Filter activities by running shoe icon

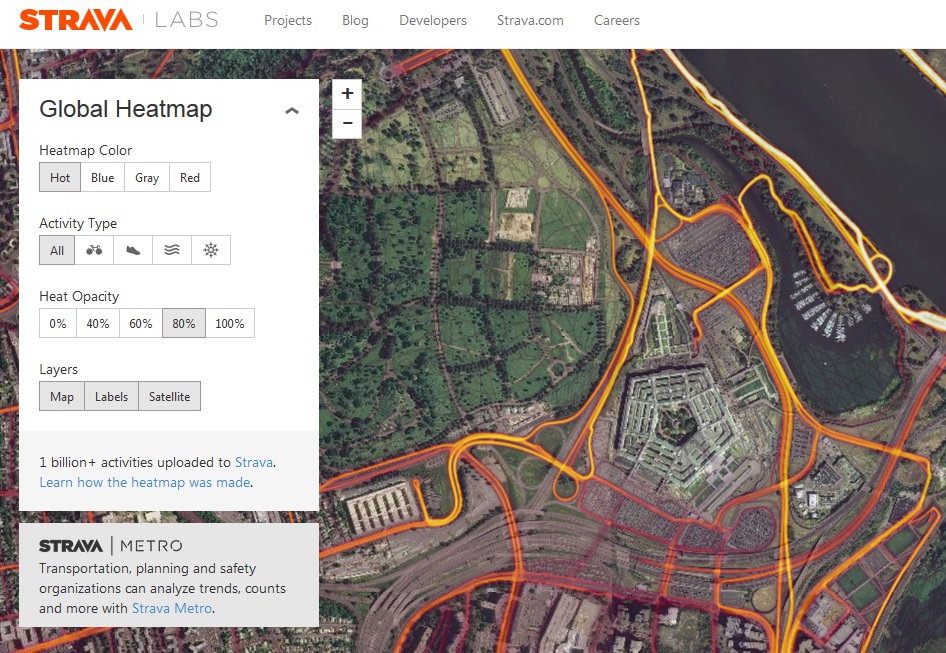133,250
